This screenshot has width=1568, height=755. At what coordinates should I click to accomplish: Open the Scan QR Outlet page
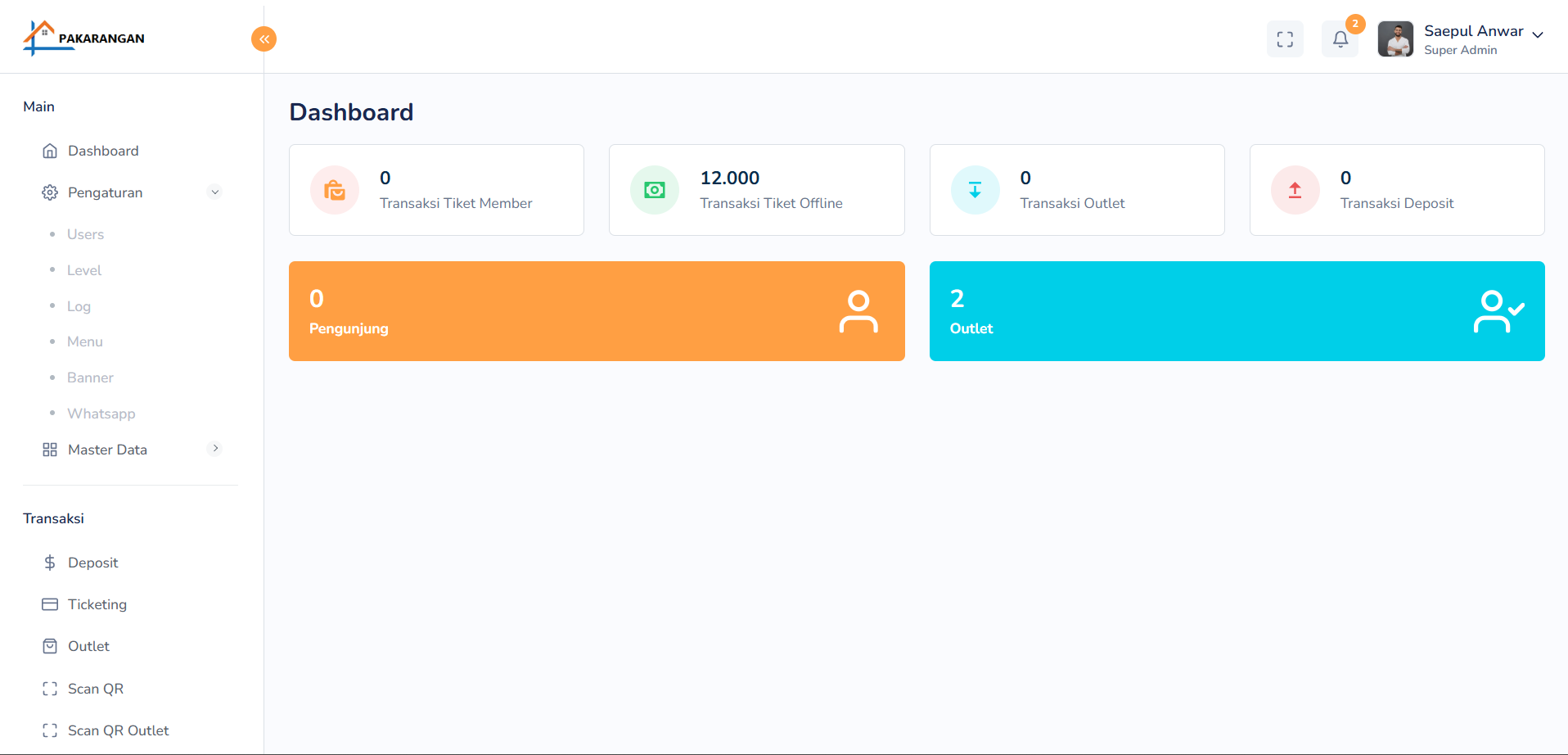(118, 730)
